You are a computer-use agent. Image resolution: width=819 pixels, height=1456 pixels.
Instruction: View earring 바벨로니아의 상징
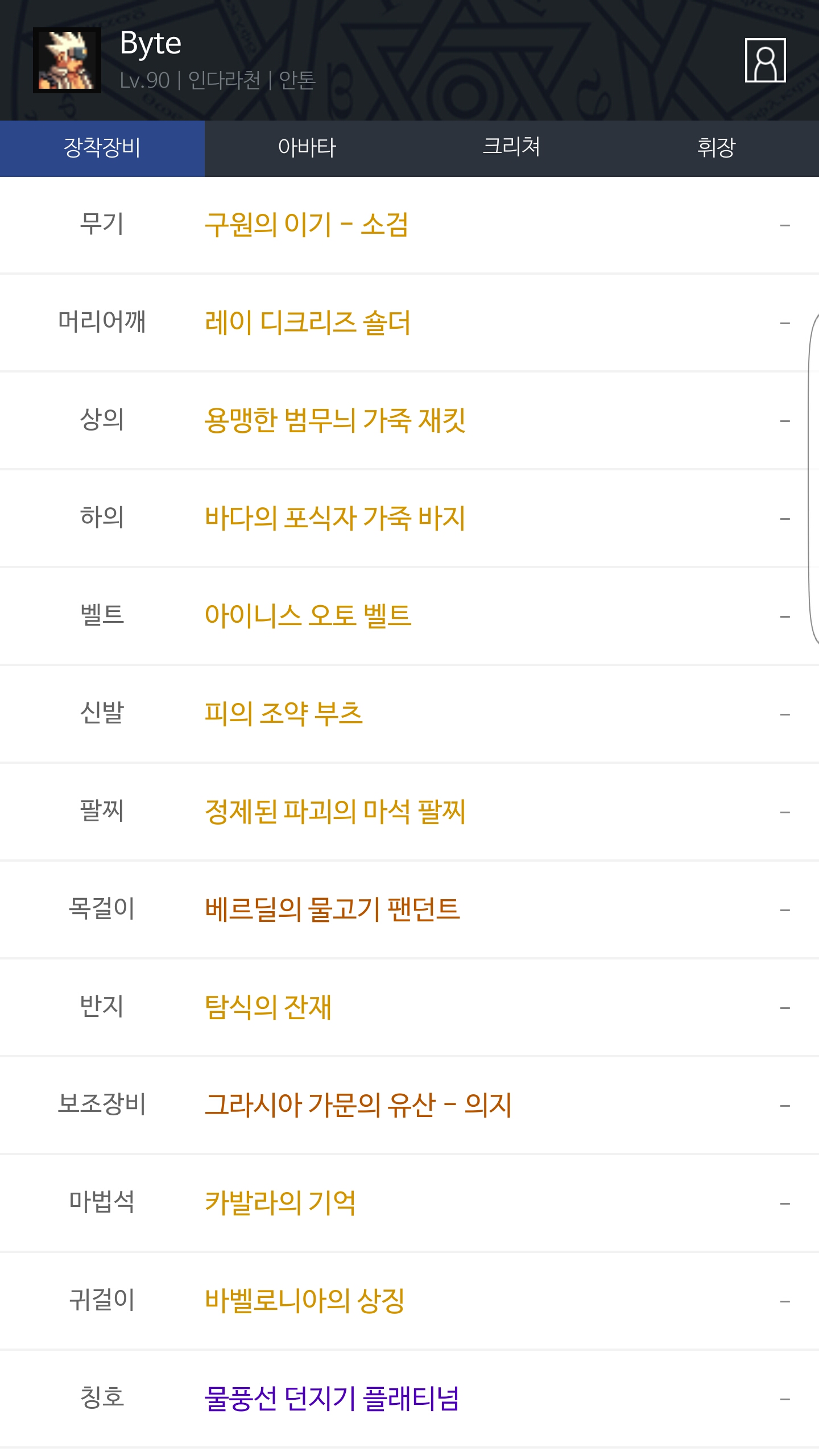click(x=305, y=1301)
